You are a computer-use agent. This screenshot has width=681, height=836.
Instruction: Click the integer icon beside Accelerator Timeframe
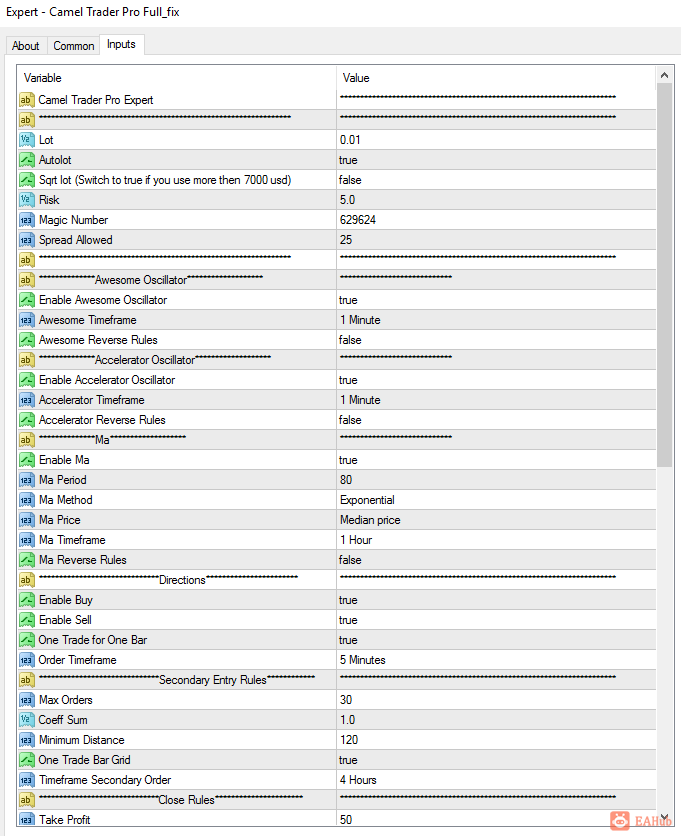coord(27,400)
